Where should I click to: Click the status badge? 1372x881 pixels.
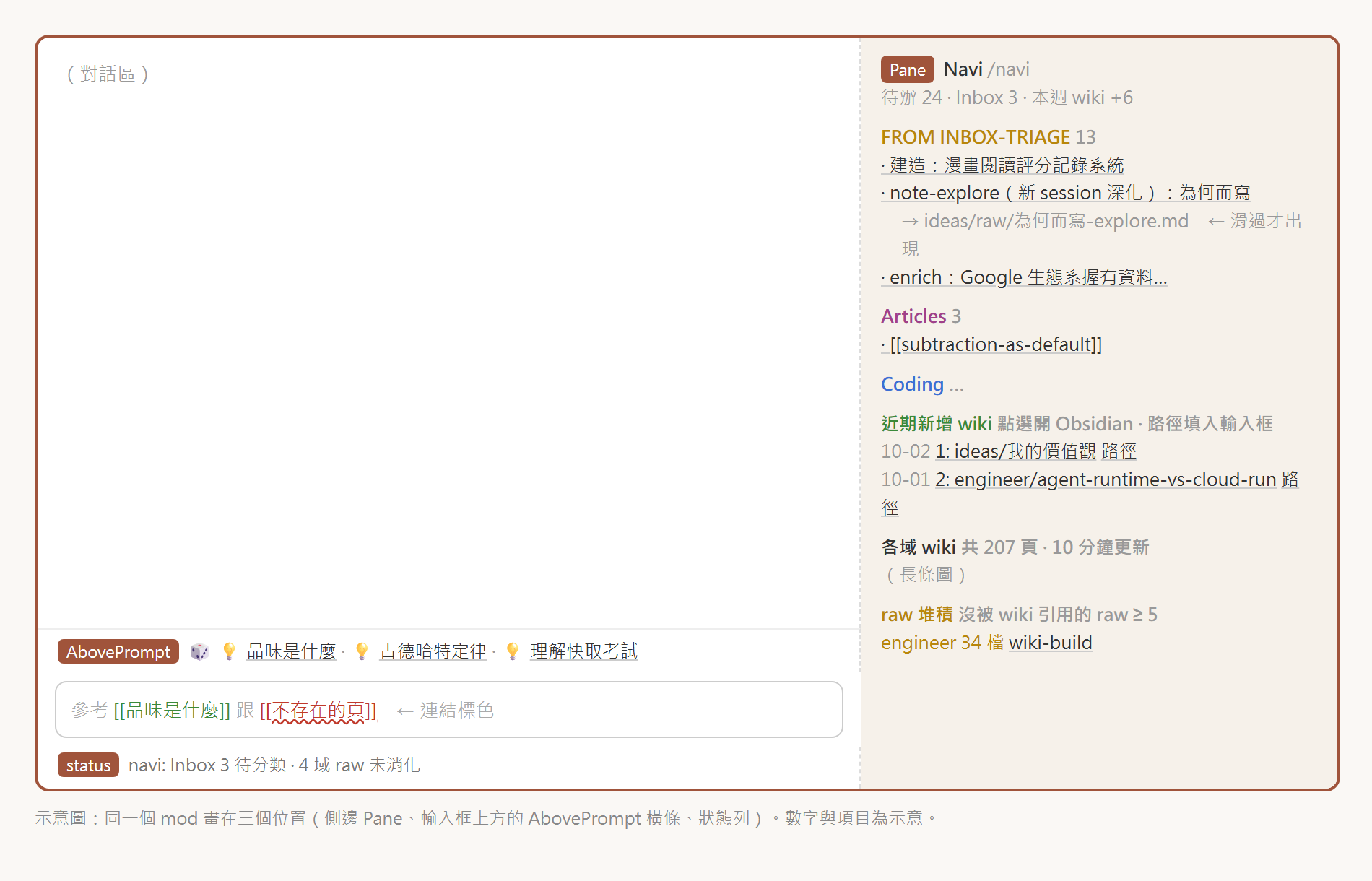pos(88,765)
